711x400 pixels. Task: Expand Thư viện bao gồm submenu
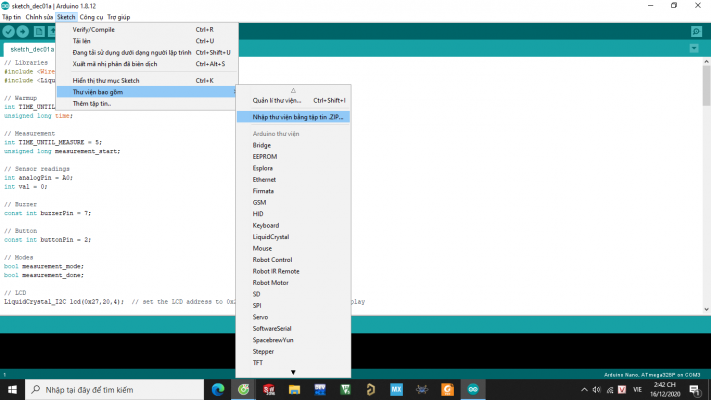click(x=147, y=92)
